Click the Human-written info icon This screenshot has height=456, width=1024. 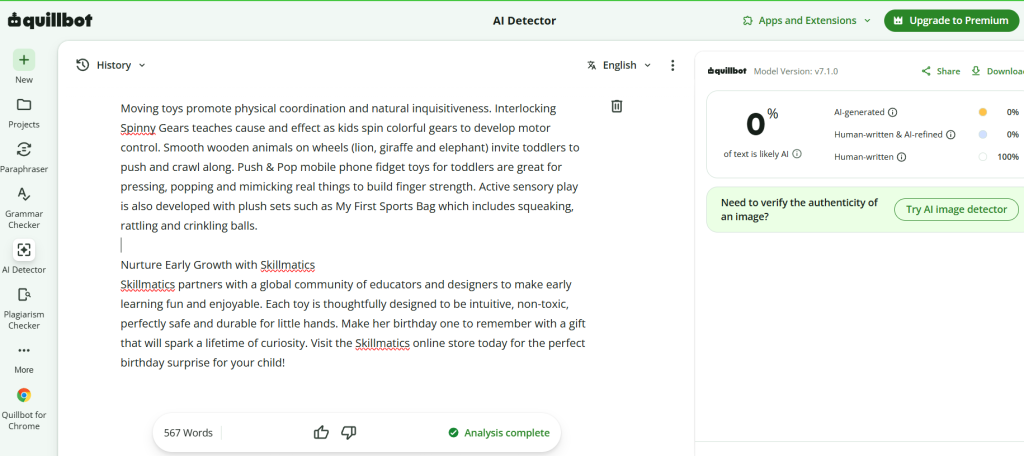[901, 157]
